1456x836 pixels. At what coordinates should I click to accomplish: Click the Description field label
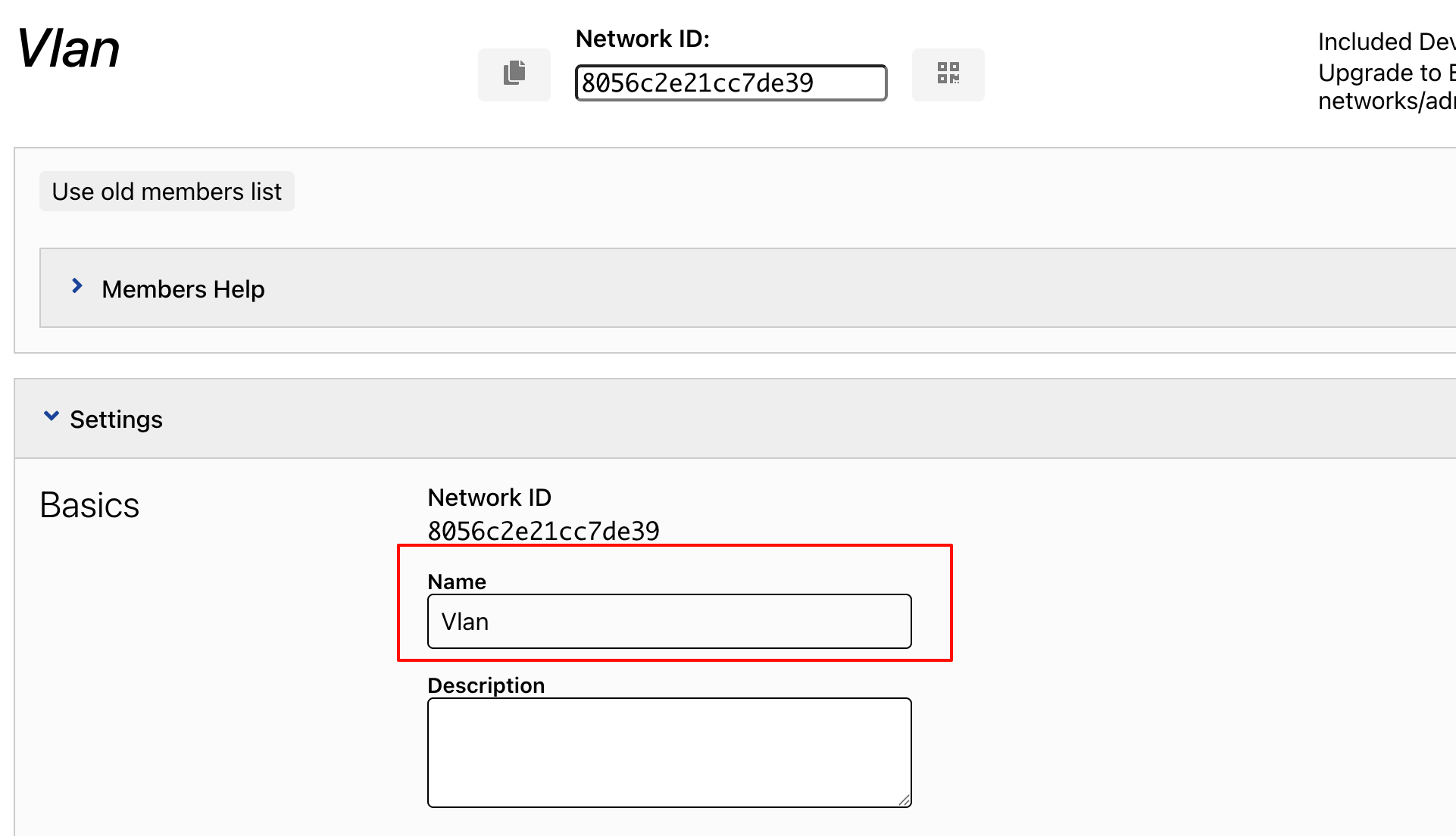point(486,685)
